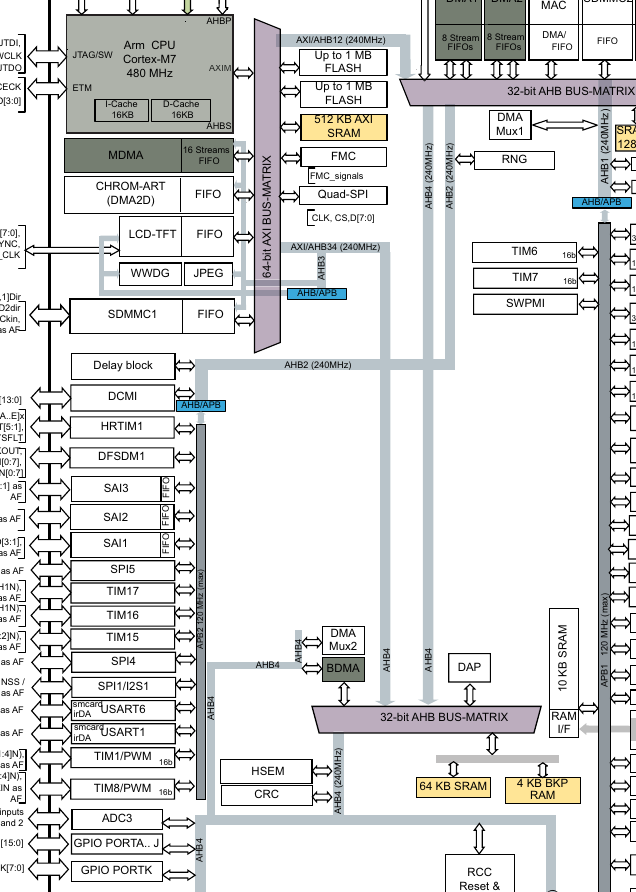Click the Delay block box

[123, 366]
